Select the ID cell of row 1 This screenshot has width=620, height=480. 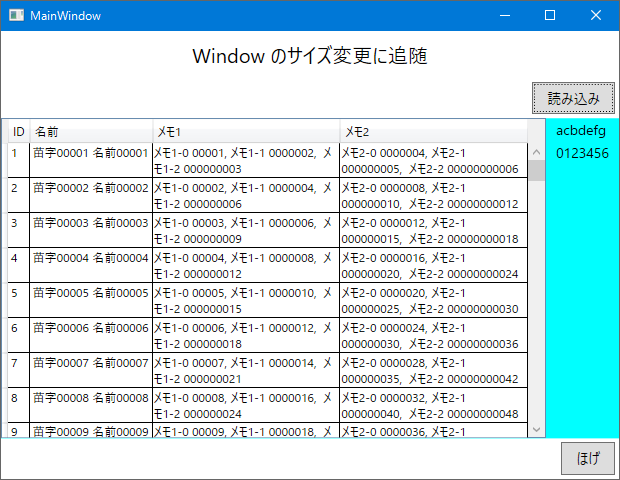point(19,161)
